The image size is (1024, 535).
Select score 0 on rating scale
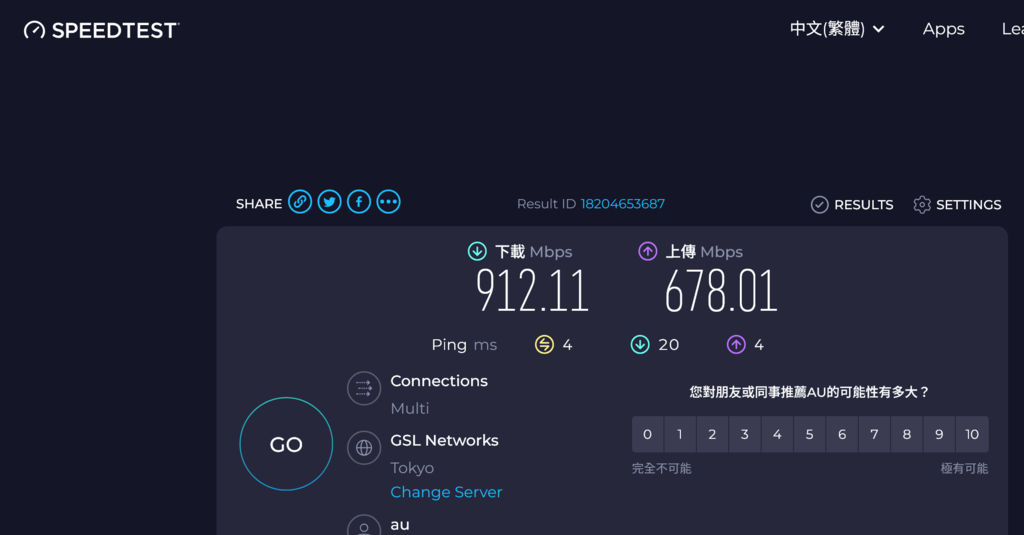tap(647, 434)
